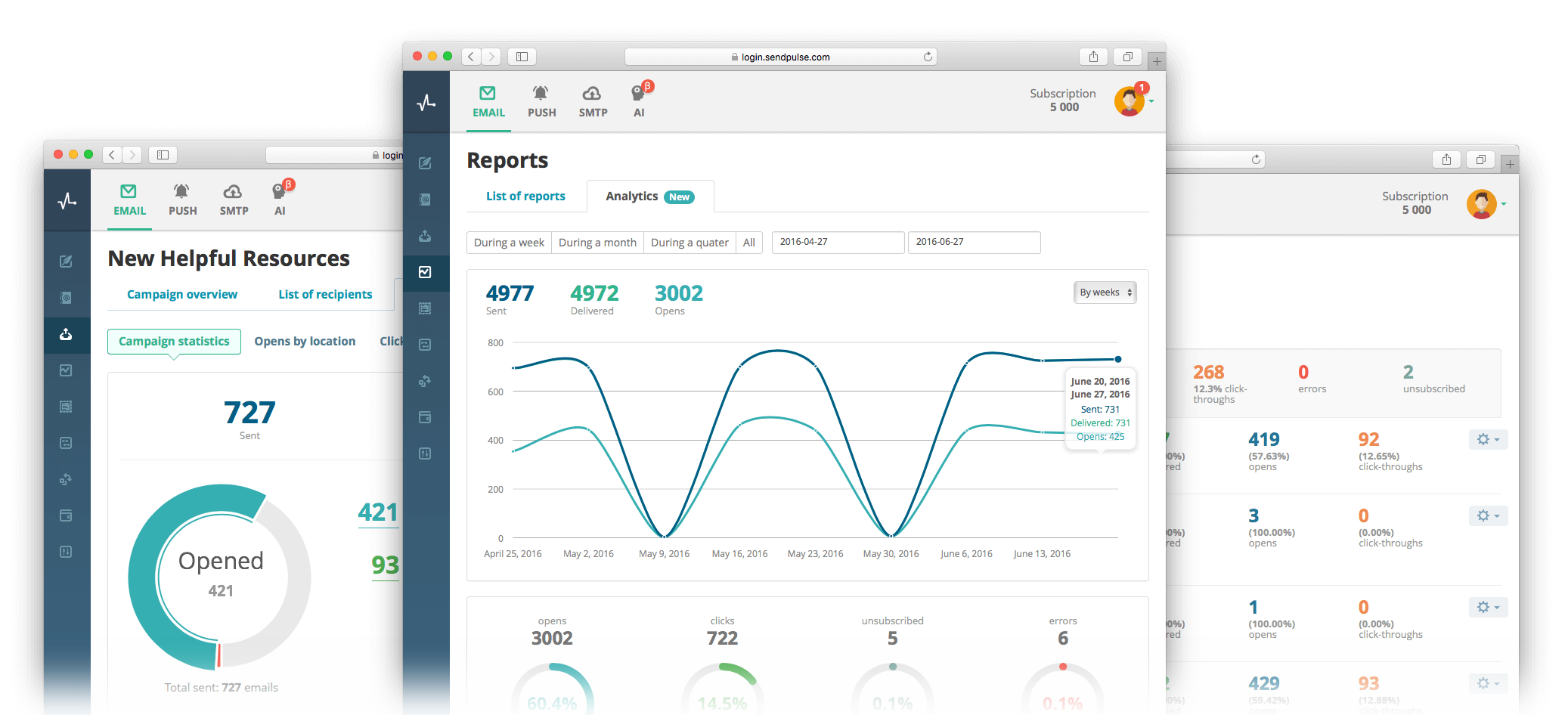Click the A/B test icon at the bottom of the front sidebar
1568x715 pixels.
coord(425,453)
